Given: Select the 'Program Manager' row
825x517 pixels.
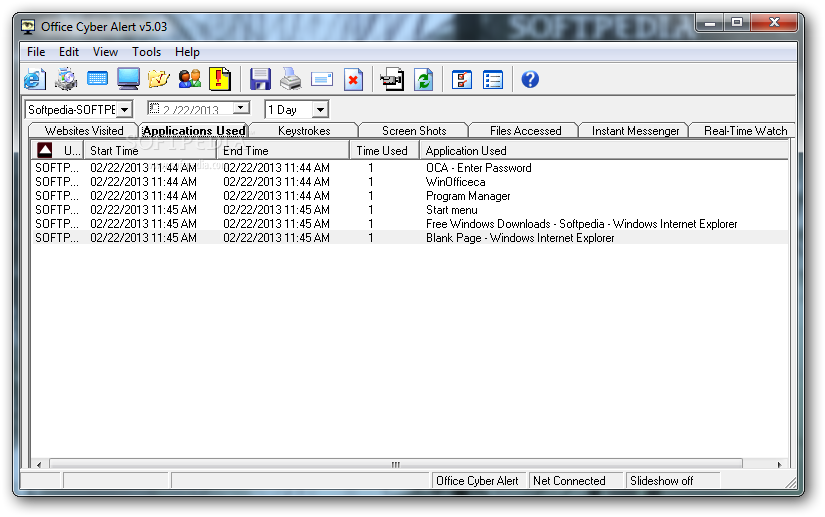Looking at the screenshot, I should click(409, 196).
